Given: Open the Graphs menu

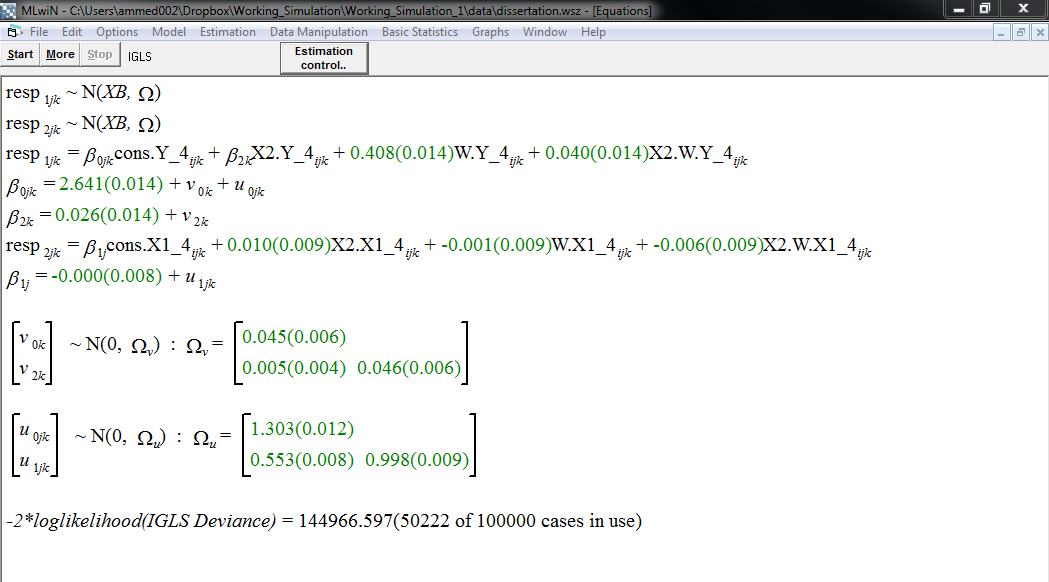Looking at the screenshot, I should pos(490,32).
